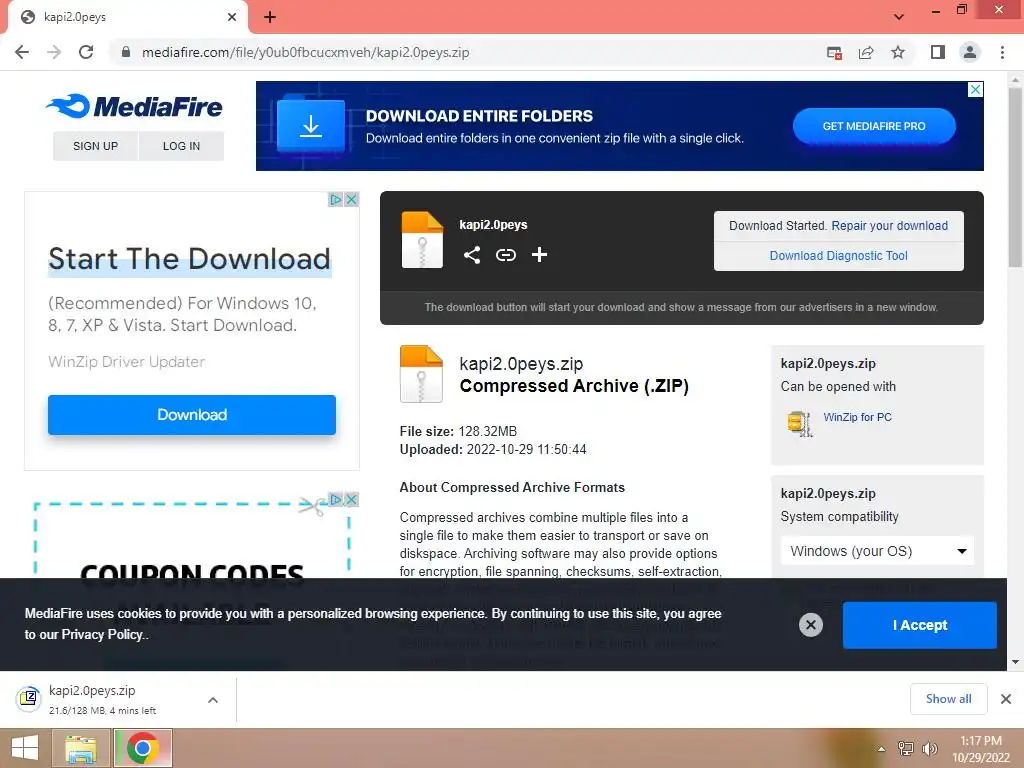
Task: Bookmark this page with the star
Action: 898,52
